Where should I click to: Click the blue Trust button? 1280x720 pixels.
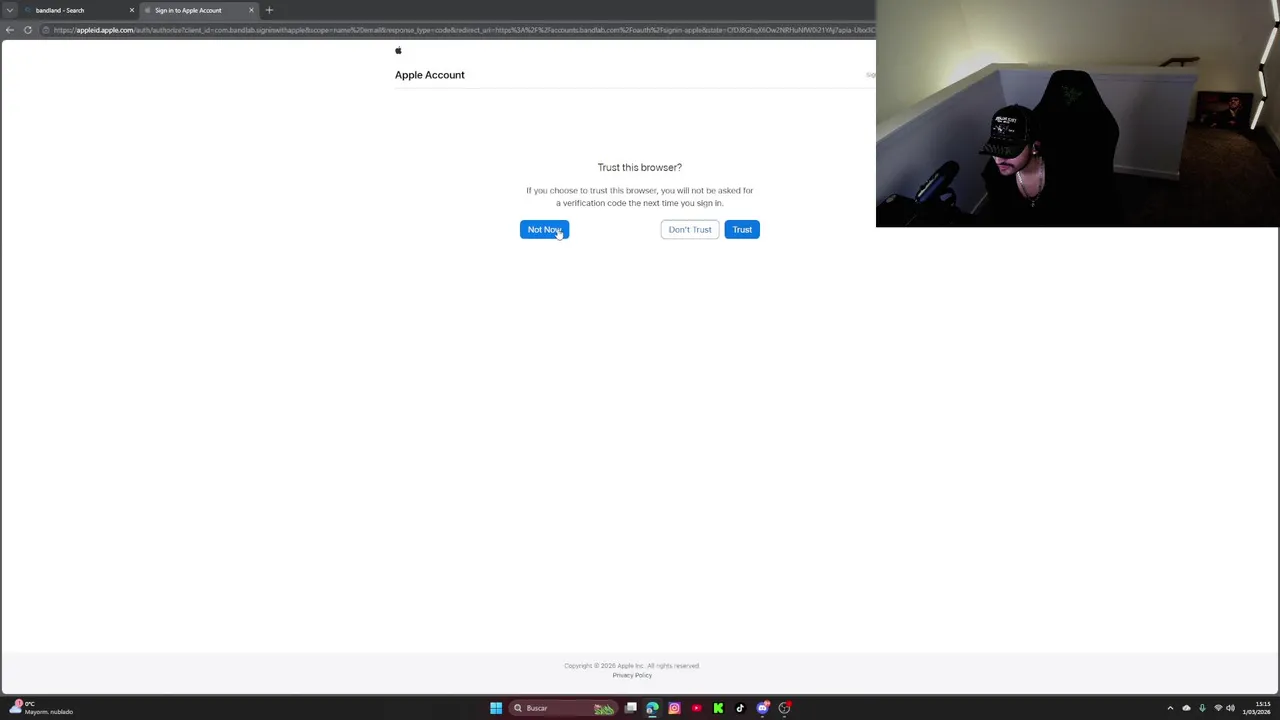(x=742, y=230)
